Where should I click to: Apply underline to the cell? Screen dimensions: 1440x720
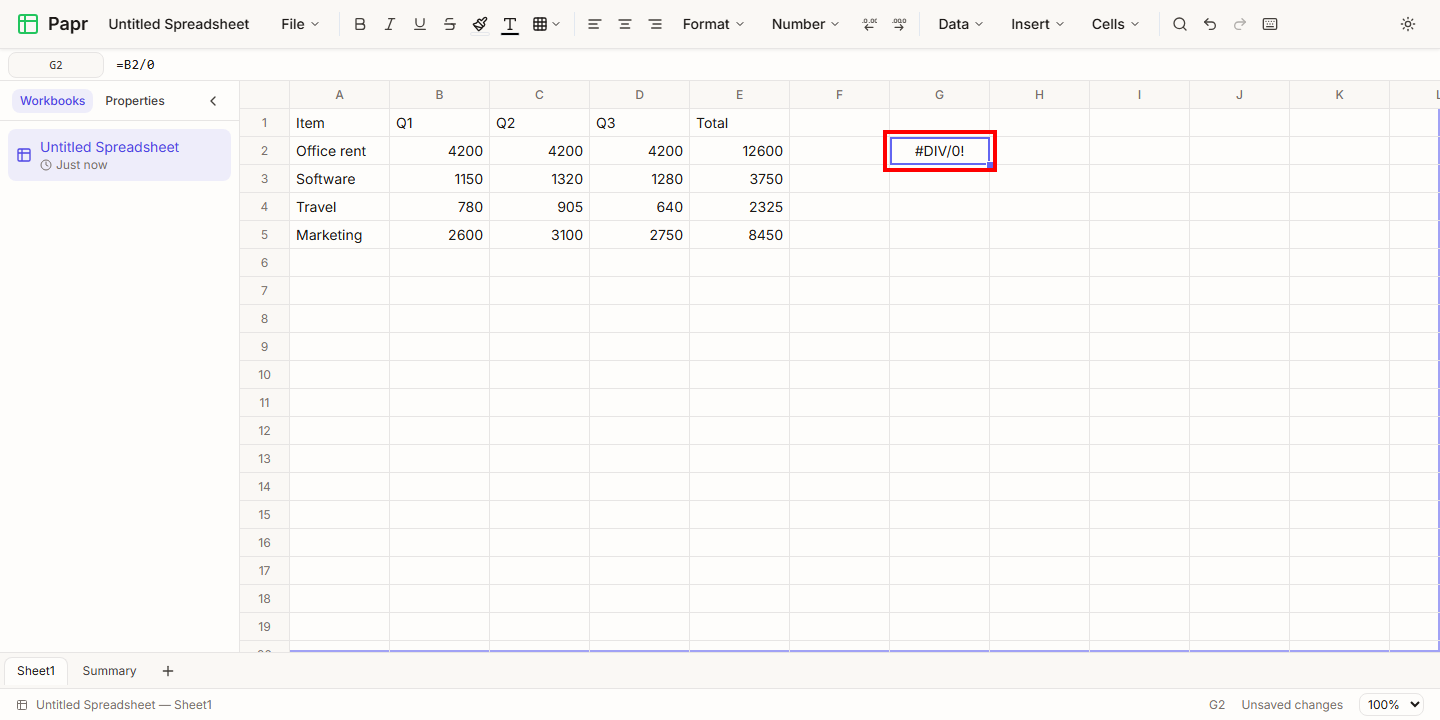coord(420,24)
